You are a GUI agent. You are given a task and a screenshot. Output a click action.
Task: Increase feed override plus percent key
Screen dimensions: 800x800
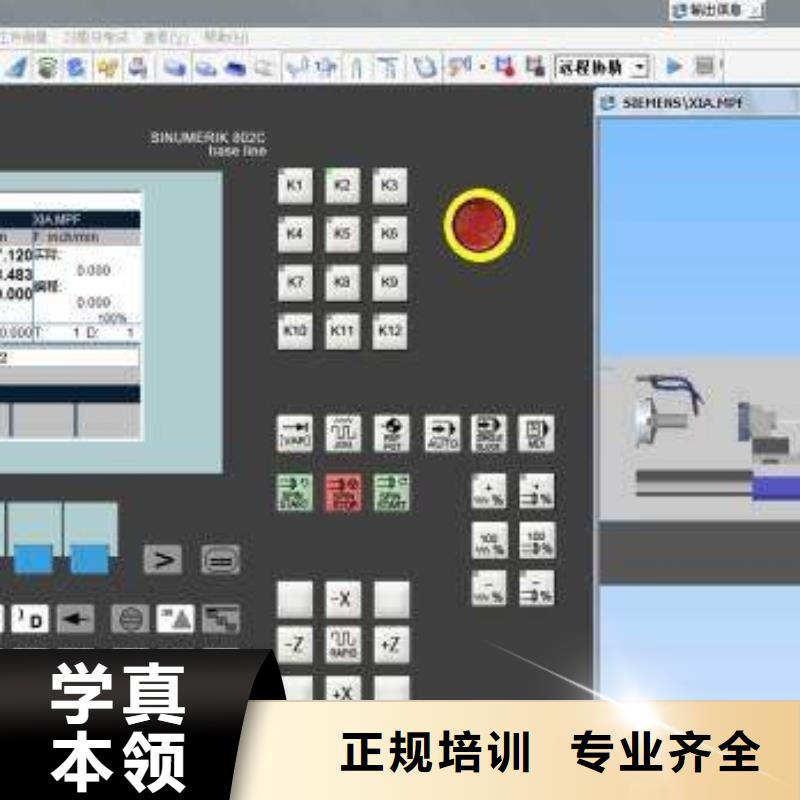click(x=489, y=491)
